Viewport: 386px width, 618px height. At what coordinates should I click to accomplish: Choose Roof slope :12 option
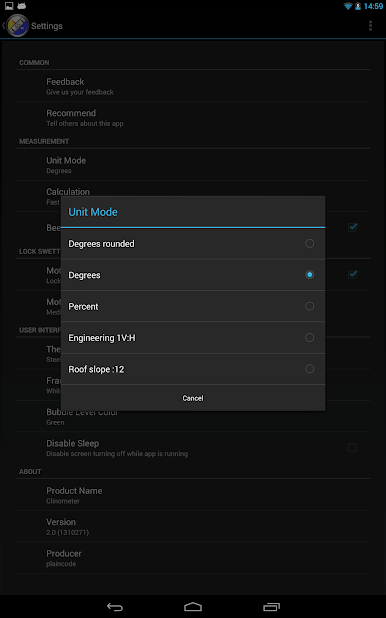[x=193, y=369]
